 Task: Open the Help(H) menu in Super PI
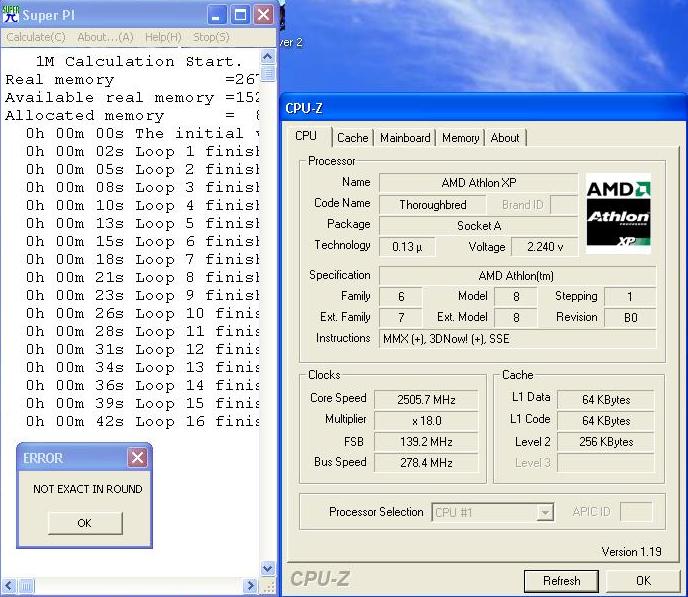pyautogui.click(x=163, y=37)
